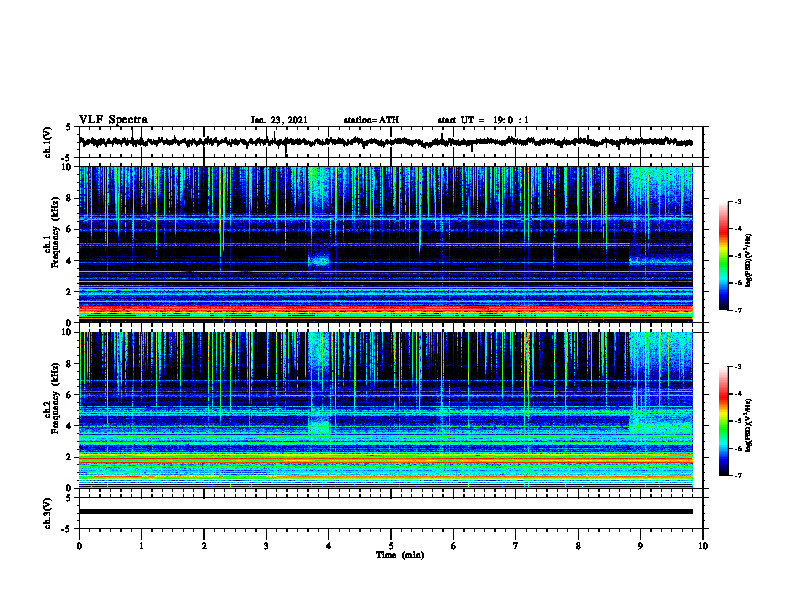Click the thick black ch.3 voltage bar
This screenshot has width=792, height=612.
click(385, 512)
